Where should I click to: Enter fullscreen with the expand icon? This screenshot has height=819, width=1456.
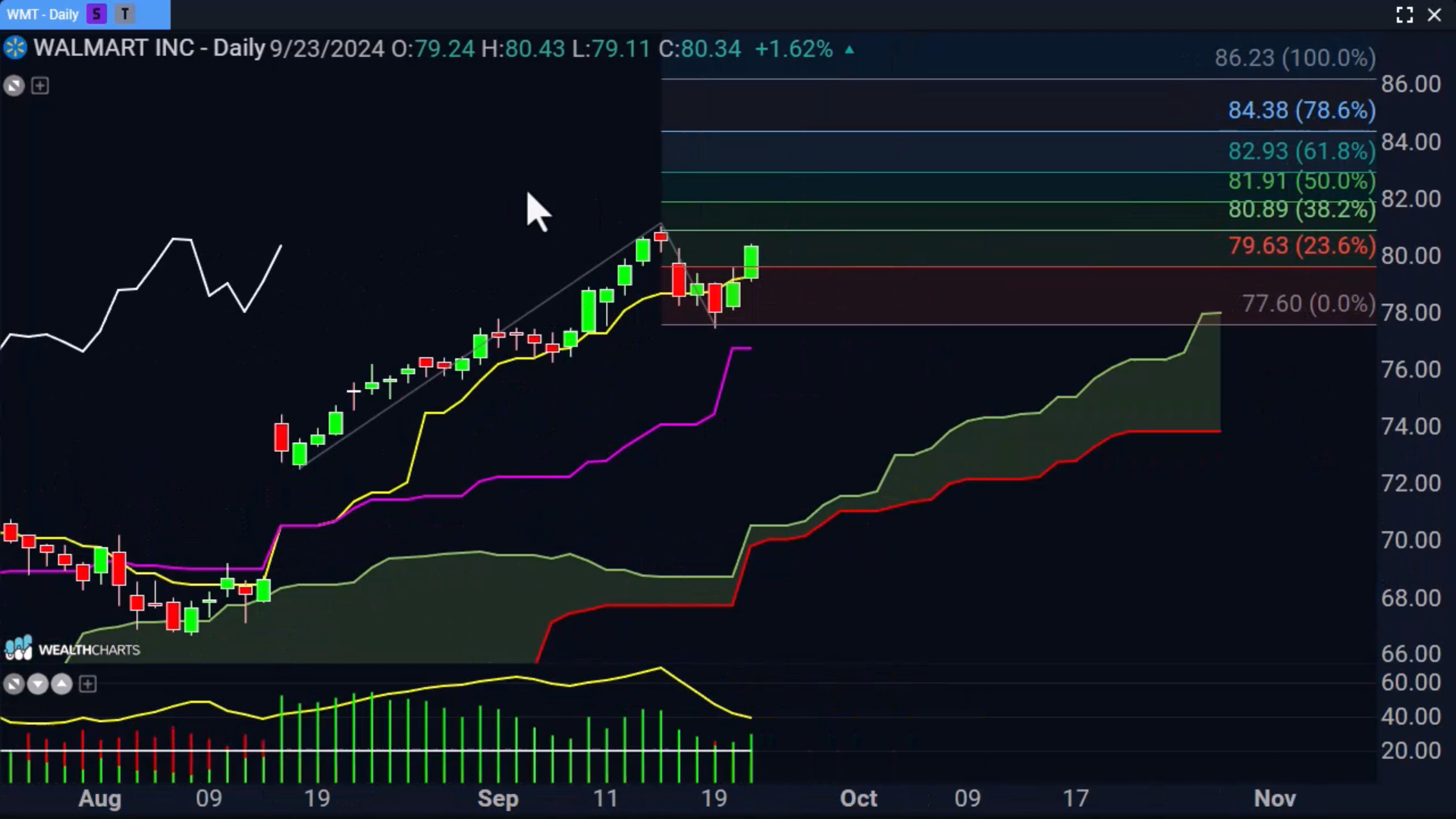click(1404, 14)
